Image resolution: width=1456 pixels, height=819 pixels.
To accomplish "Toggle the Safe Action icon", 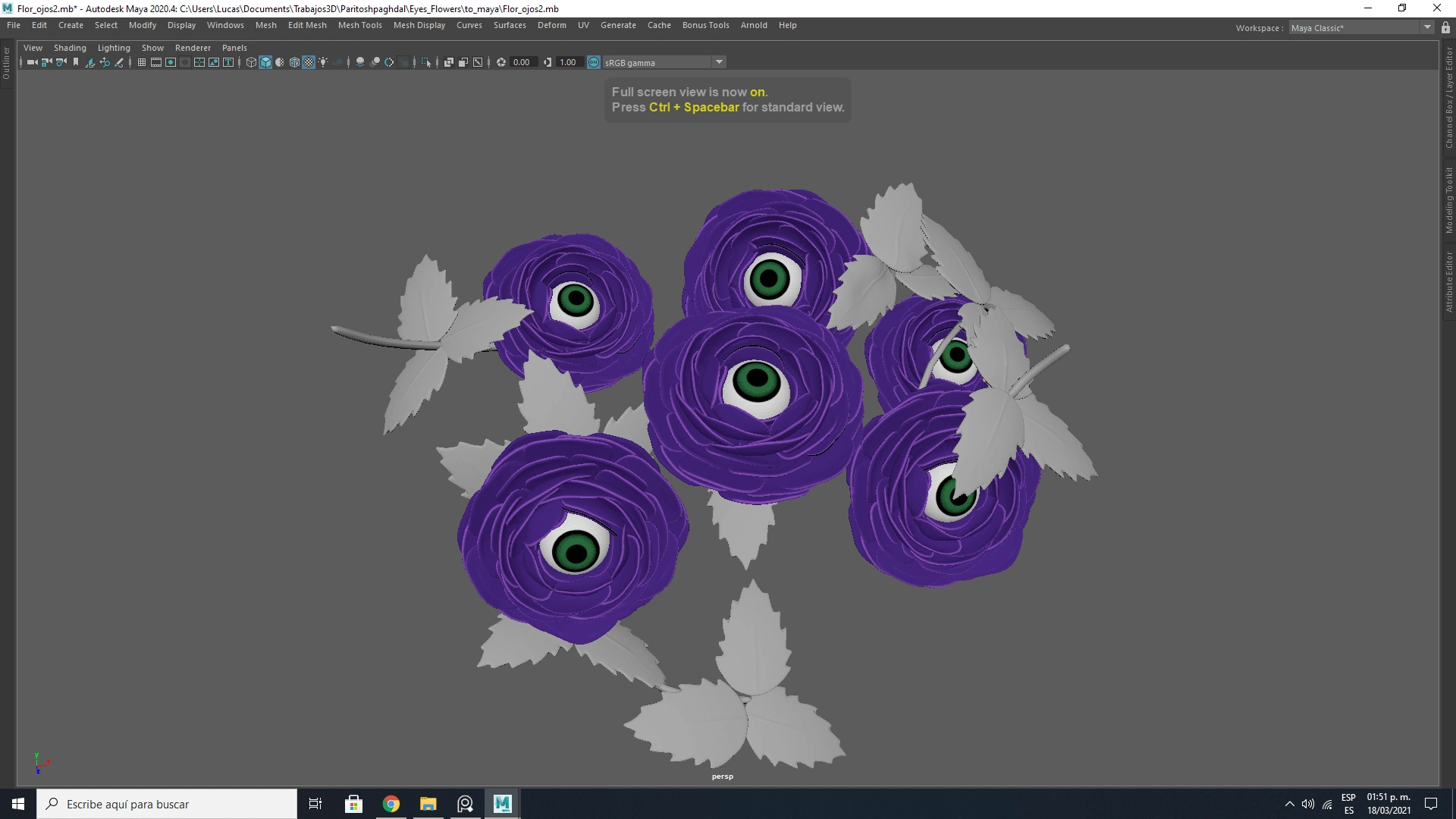I will (214, 62).
